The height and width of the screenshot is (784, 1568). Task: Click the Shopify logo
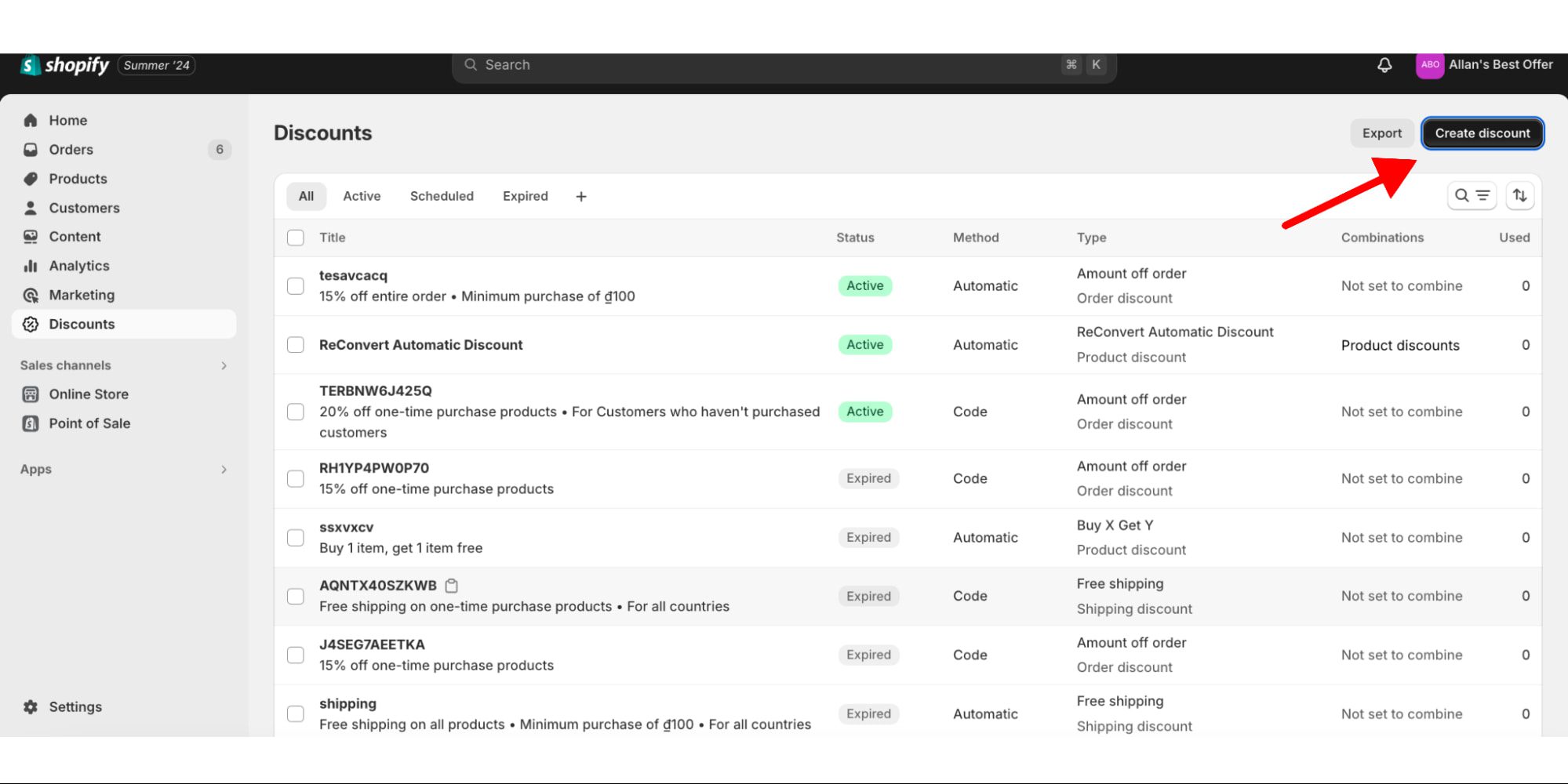[65, 65]
